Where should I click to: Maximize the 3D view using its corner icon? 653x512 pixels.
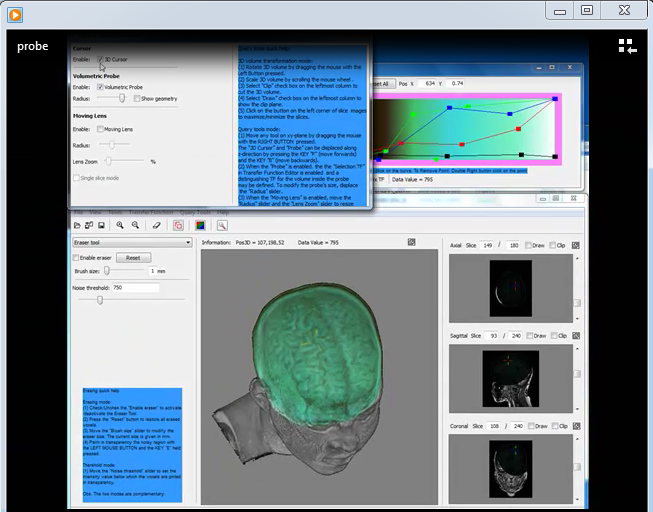coord(411,242)
